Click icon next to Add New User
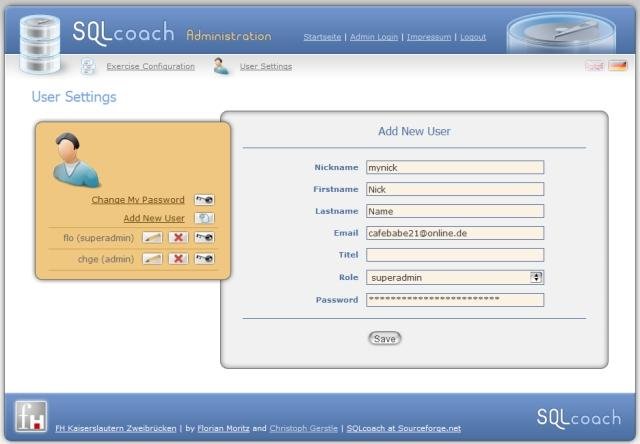 click(204, 218)
